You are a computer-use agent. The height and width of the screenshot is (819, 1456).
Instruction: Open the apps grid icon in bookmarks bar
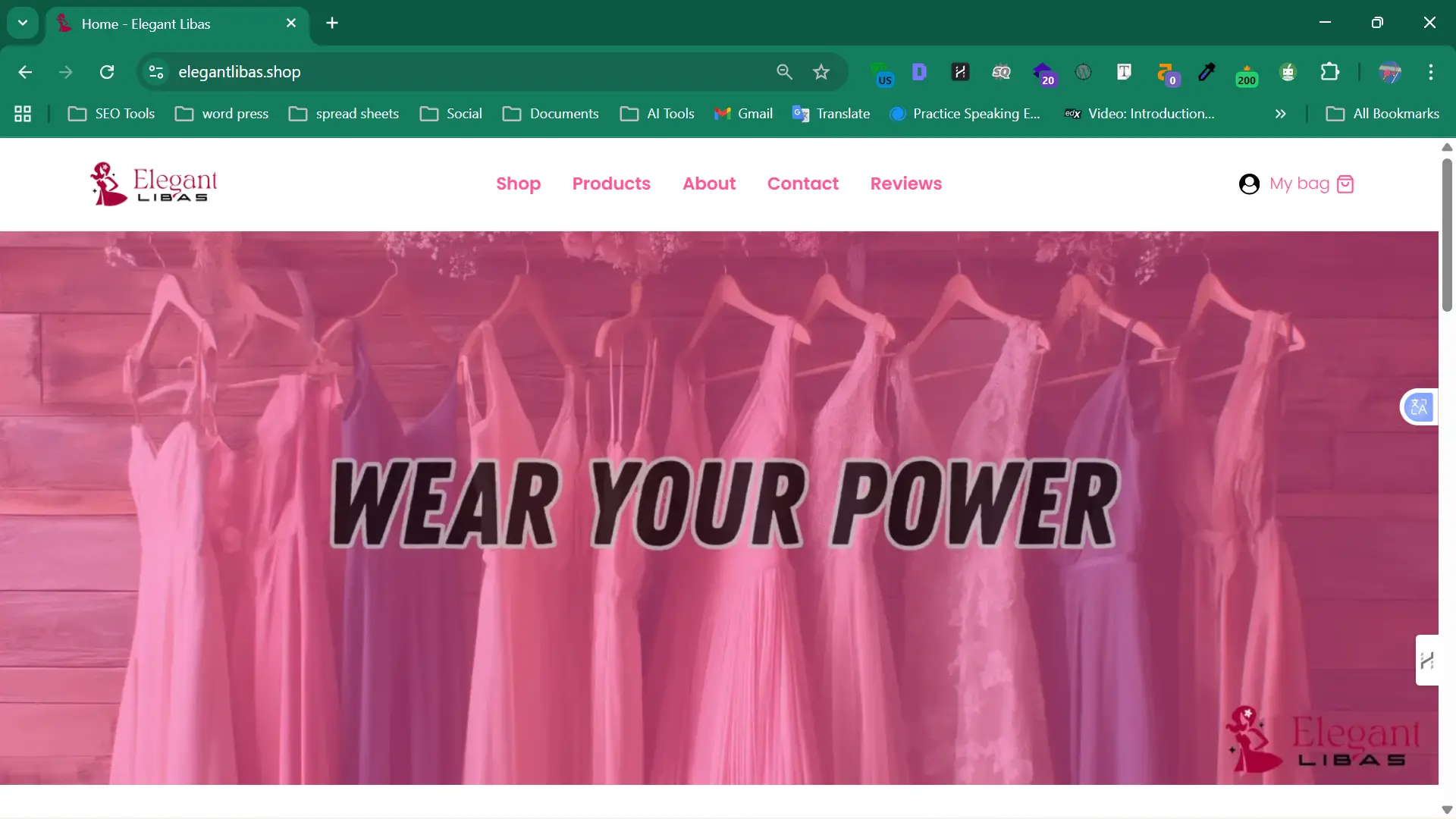point(23,114)
